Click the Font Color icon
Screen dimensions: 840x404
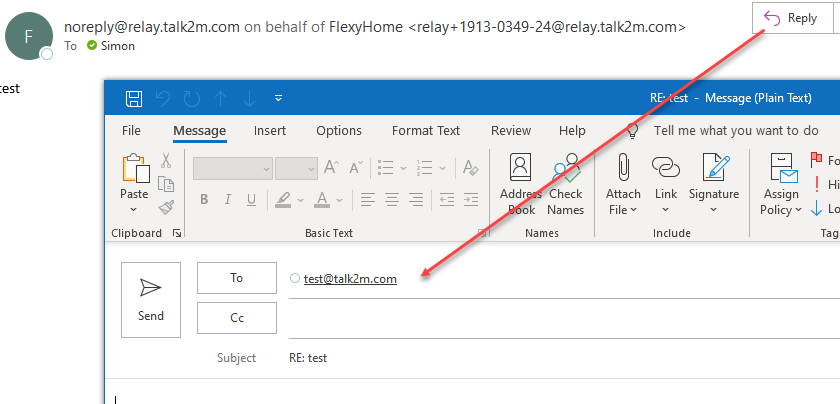pos(322,200)
